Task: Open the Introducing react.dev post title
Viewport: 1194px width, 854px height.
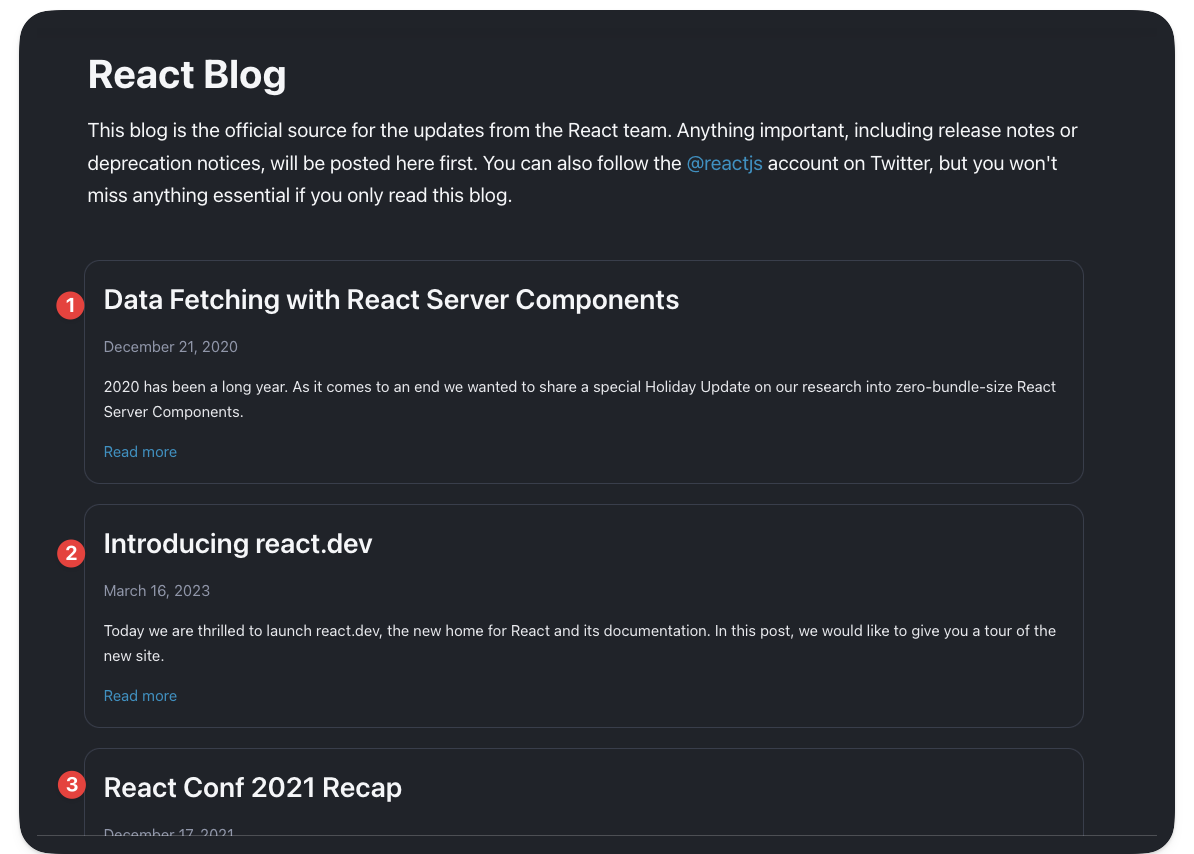Action: (x=238, y=544)
